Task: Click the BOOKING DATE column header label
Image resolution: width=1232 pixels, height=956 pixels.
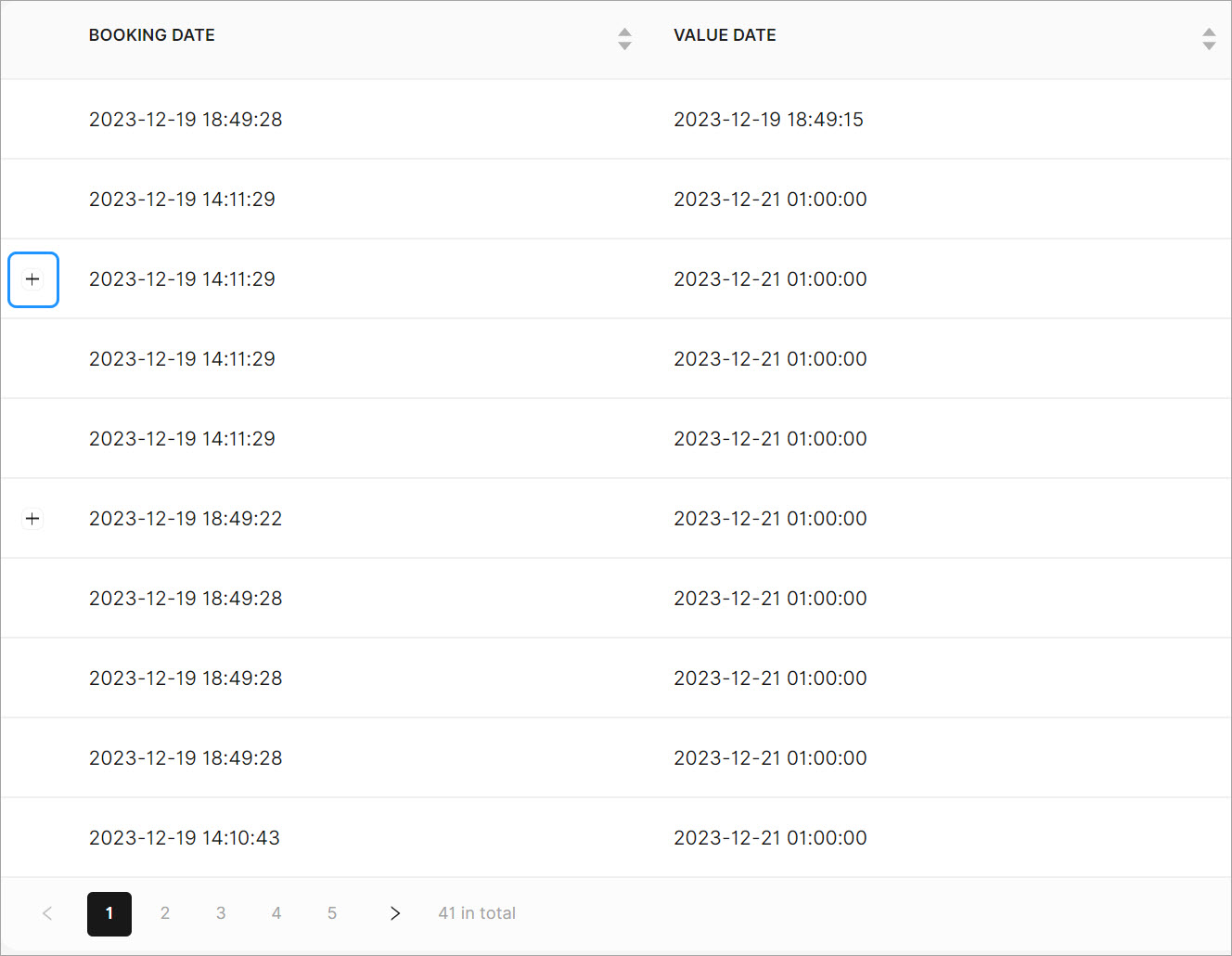Action: click(152, 35)
